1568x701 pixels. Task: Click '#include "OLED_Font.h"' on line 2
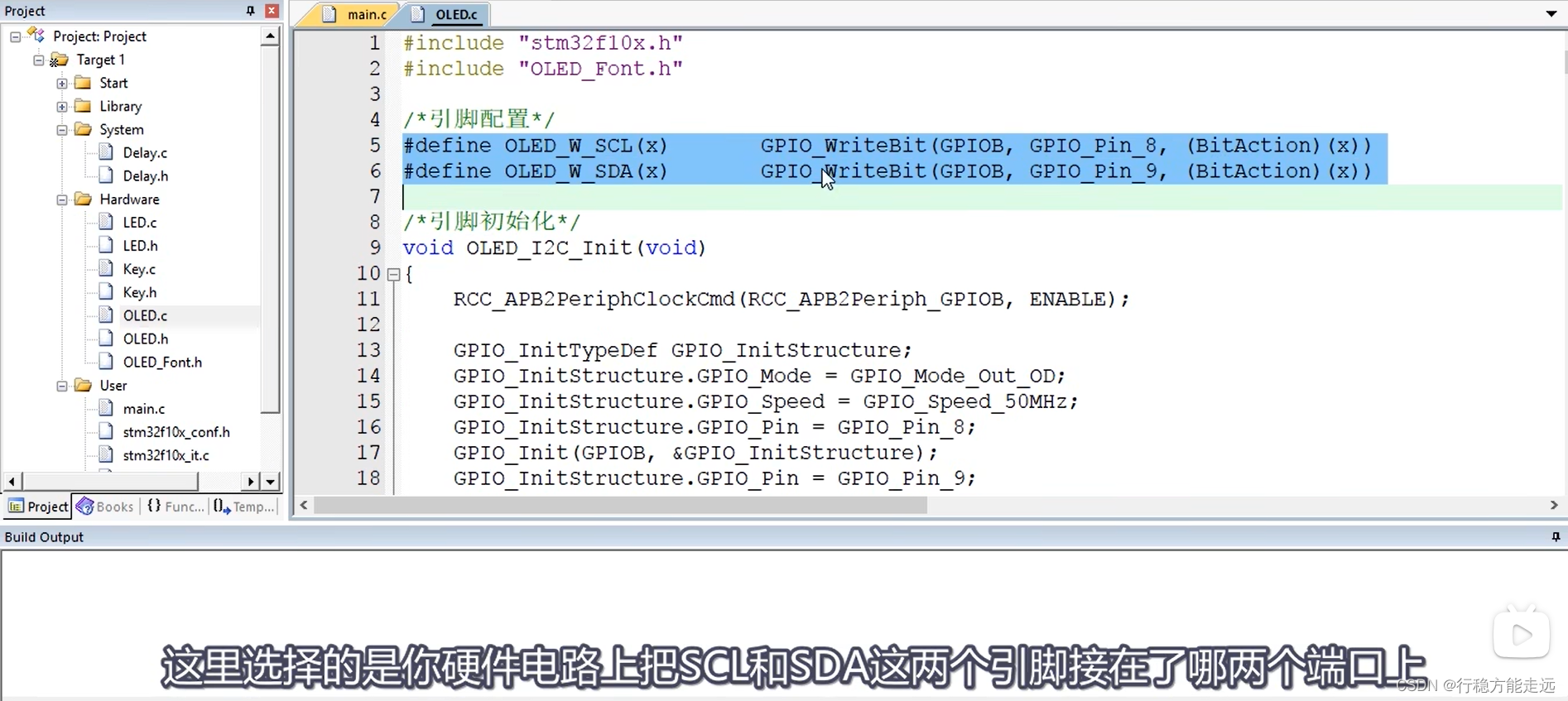(x=543, y=69)
